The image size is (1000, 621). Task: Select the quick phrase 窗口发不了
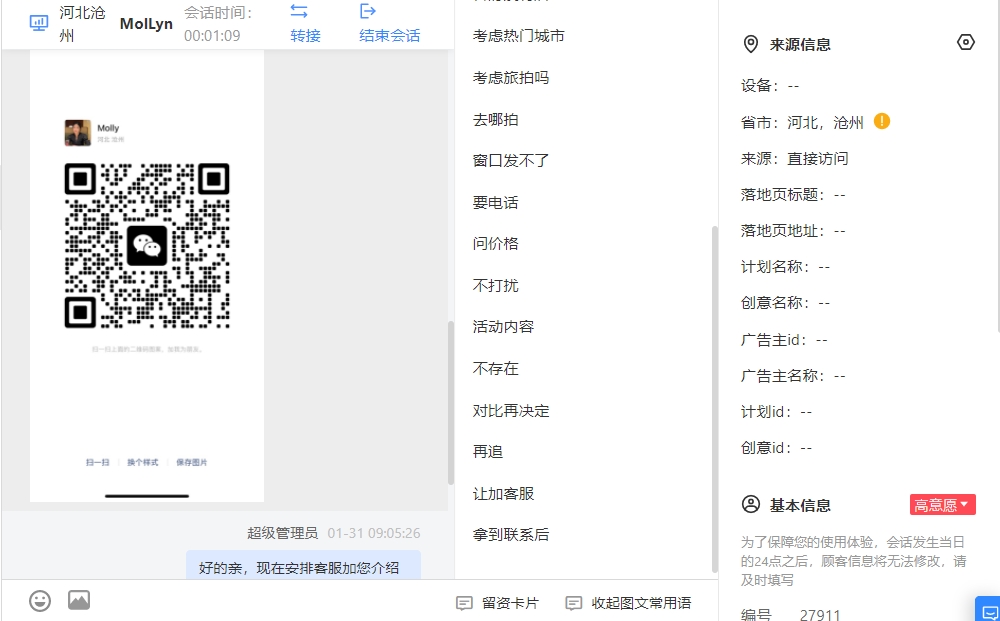point(511,161)
